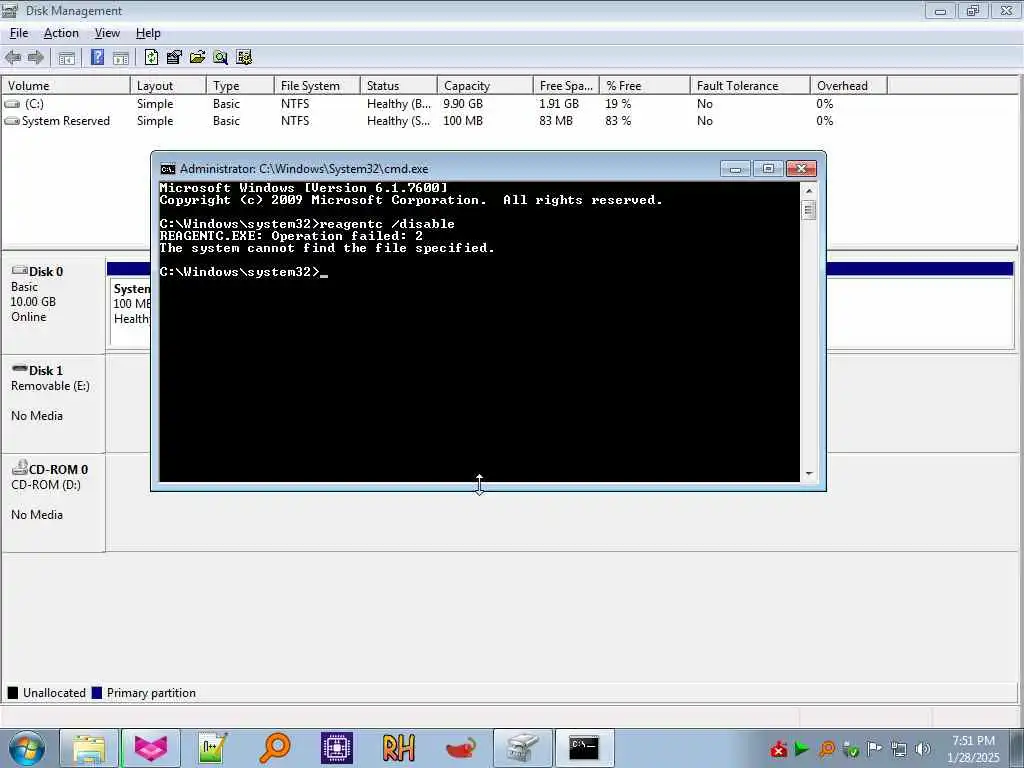The height and width of the screenshot is (768, 1024).
Task: Toggle the Show/Hide Console Tree toolbar icon
Action: (67, 57)
